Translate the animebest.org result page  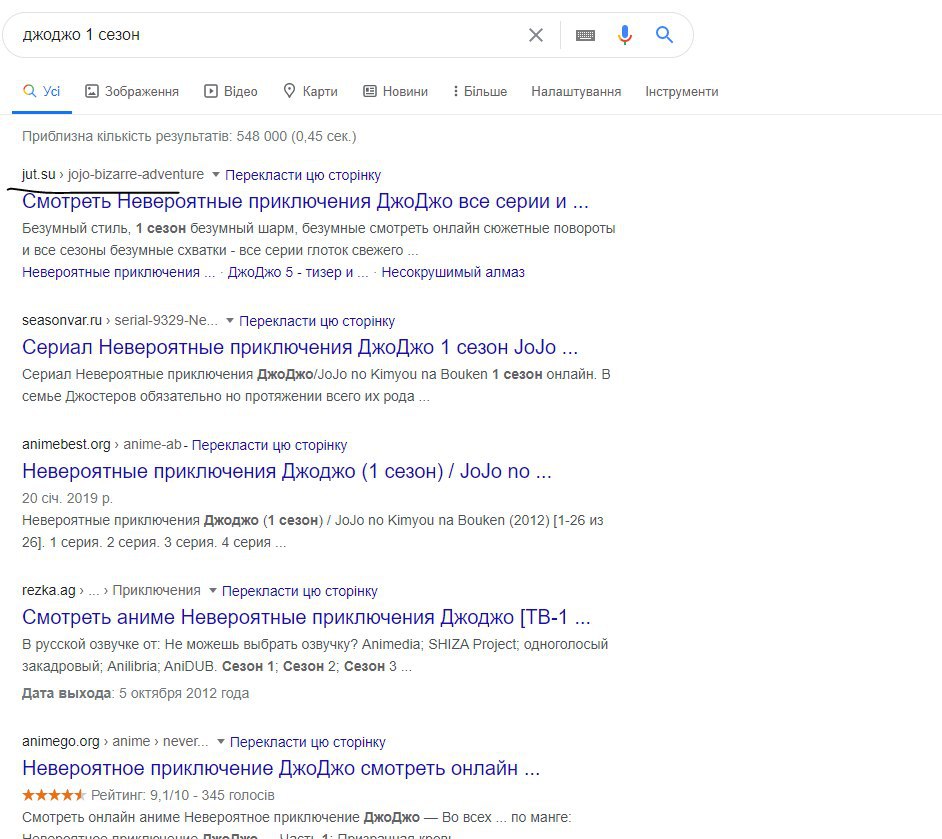(269, 445)
